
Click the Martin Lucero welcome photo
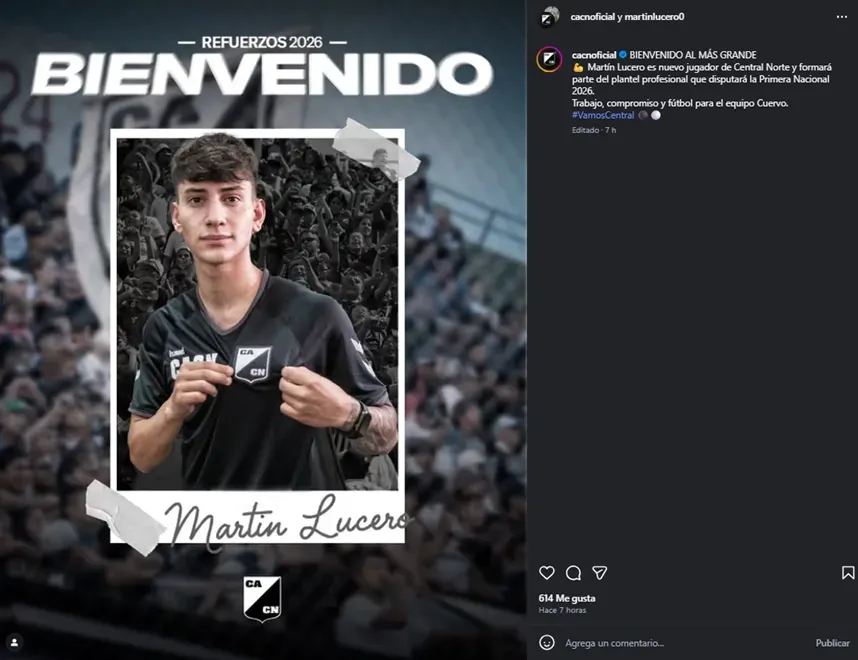pyautogui.click(x=263, y=330)
